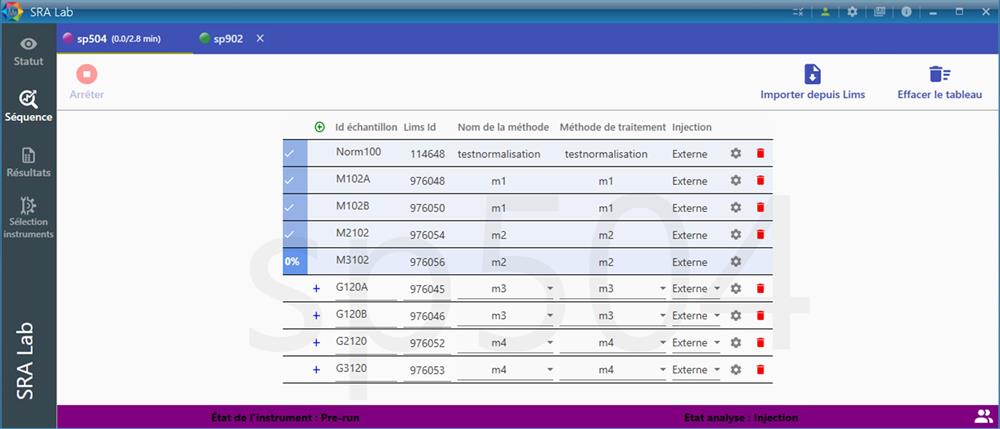
Task: Open settings gear for row Norm100
Action: (736, 154)
